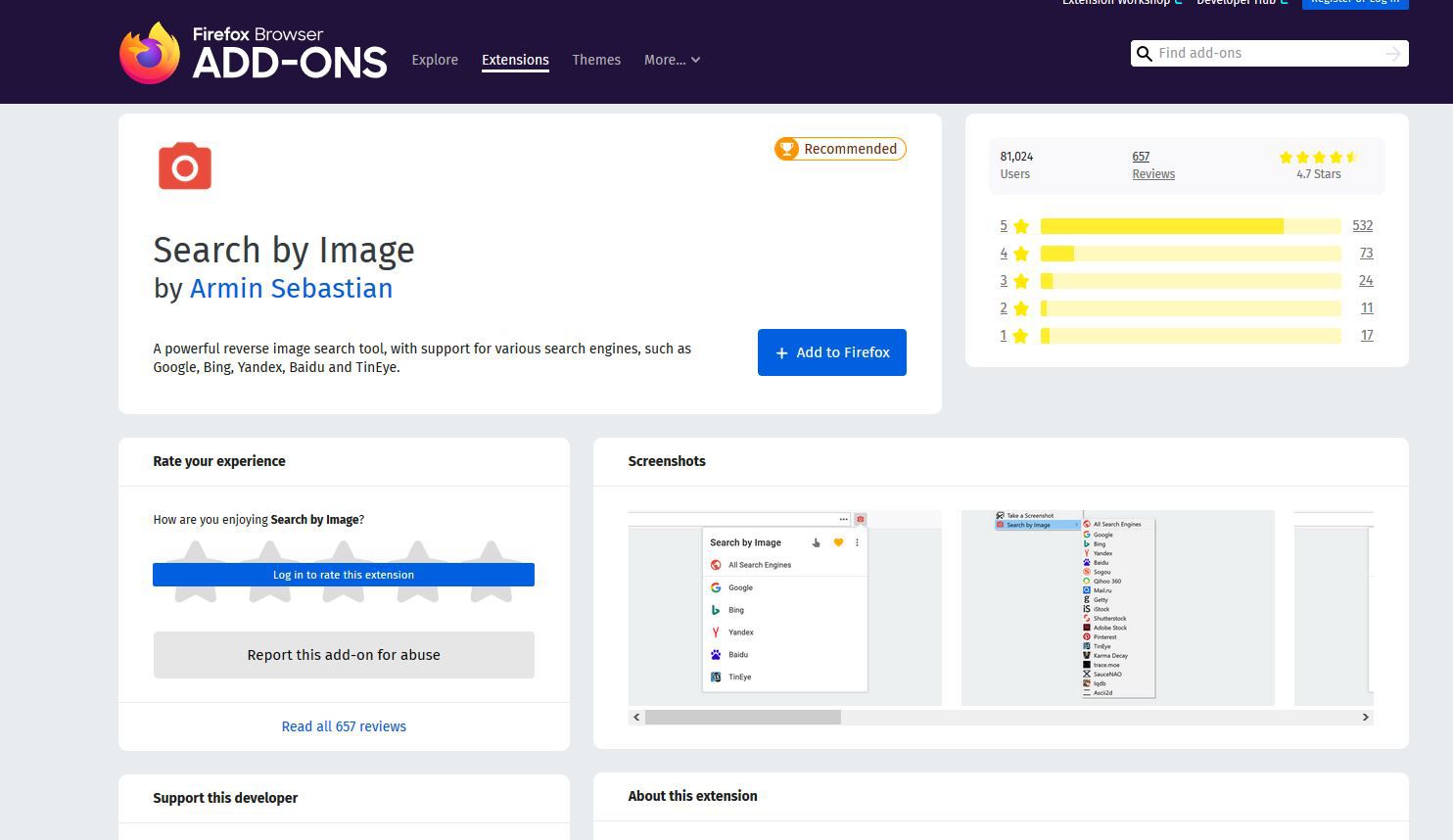Click the number 5 rating filter link
The width and height of the screenshot is (1453, 840).
tap(1004, 226)
